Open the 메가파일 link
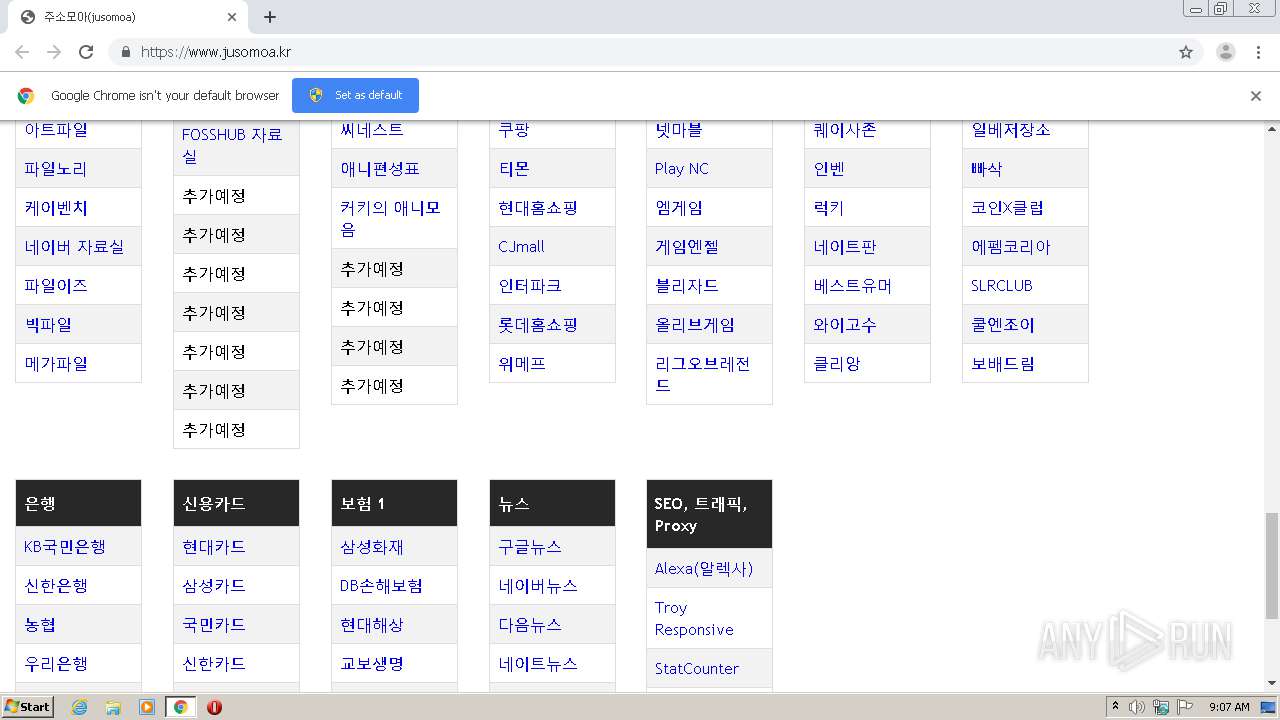 tap(56, 364)
